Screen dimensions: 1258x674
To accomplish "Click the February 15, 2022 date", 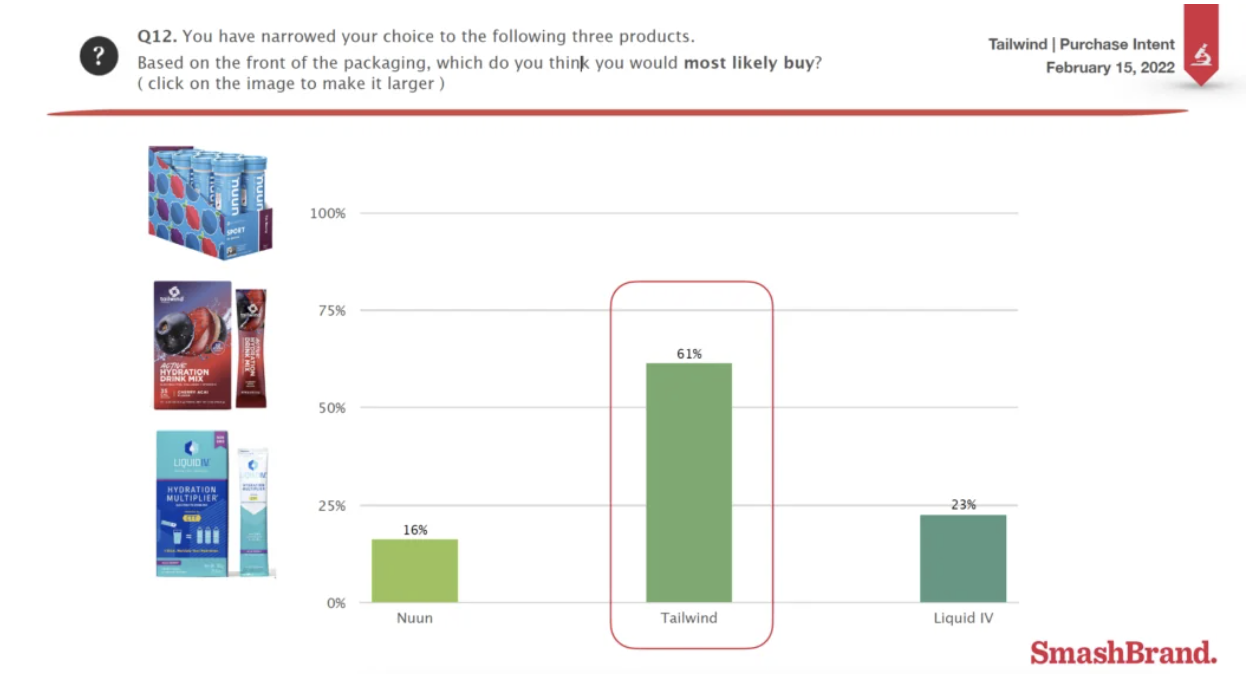I will tap(1110, 68).
